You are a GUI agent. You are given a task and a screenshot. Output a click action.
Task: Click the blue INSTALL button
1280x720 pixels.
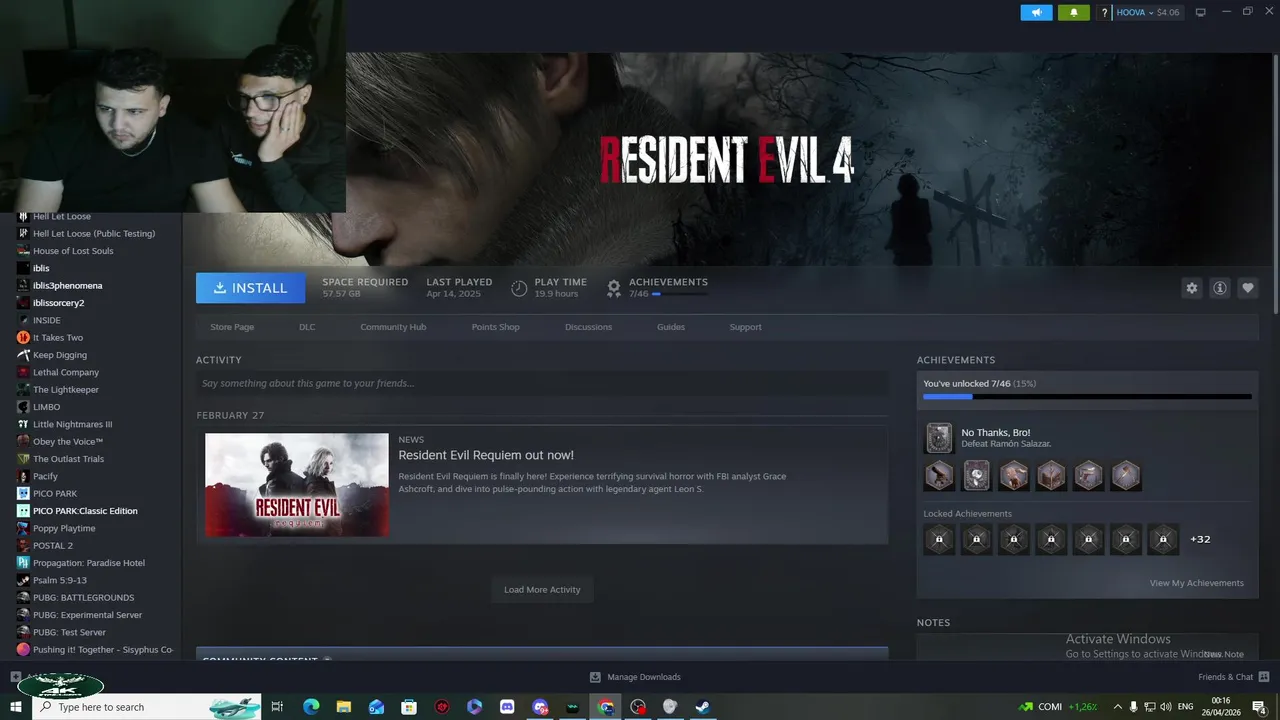pyautogui.click(x=250, y=288)
